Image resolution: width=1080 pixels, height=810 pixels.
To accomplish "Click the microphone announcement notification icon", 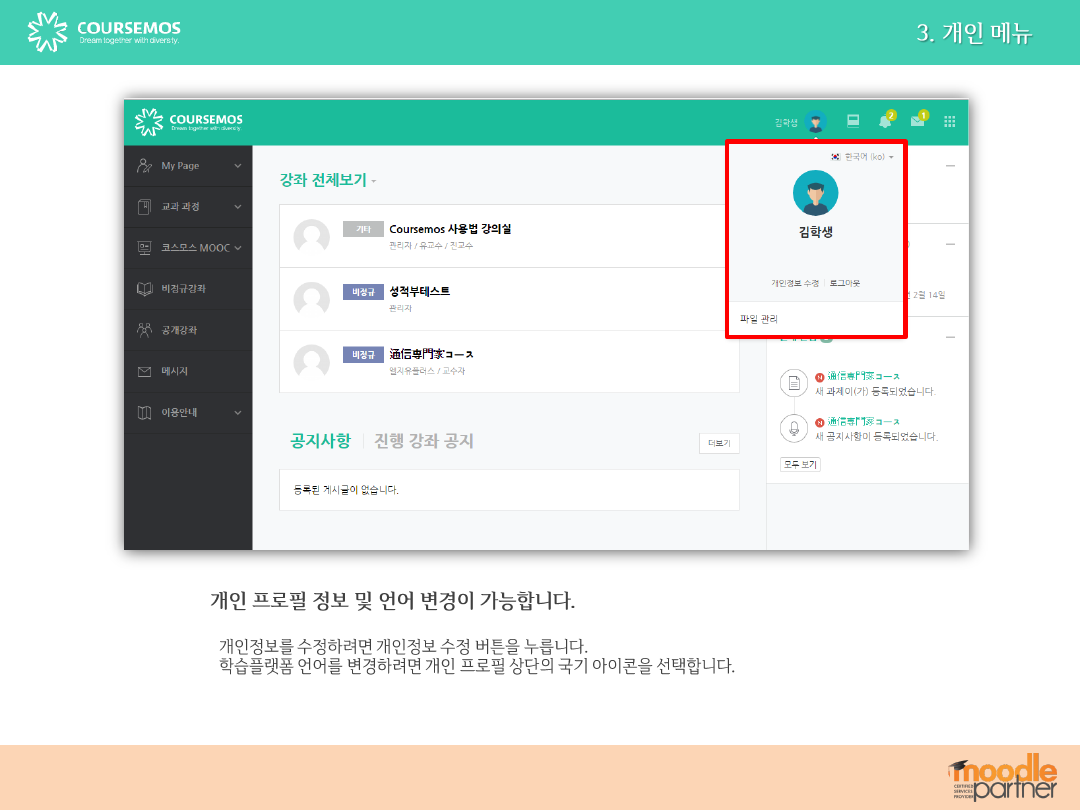I will 793,428.
